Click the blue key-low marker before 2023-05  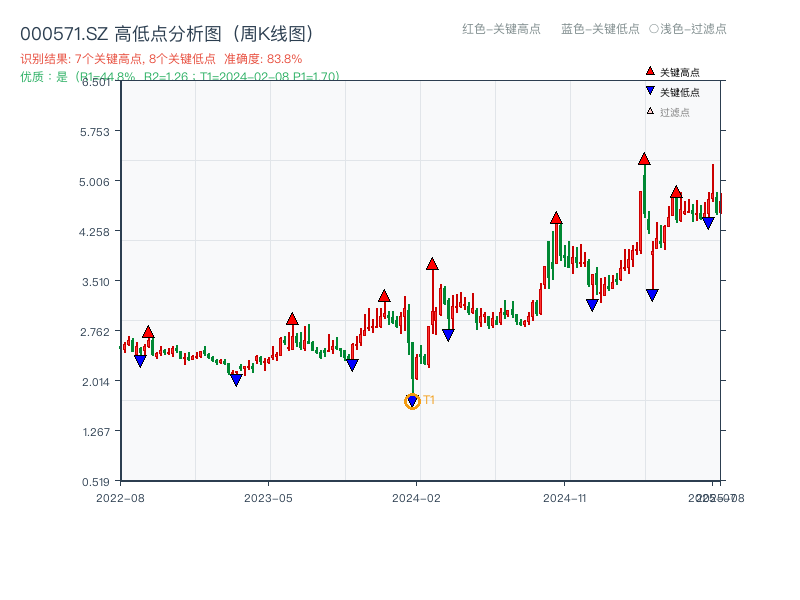(x=236, y=380)
